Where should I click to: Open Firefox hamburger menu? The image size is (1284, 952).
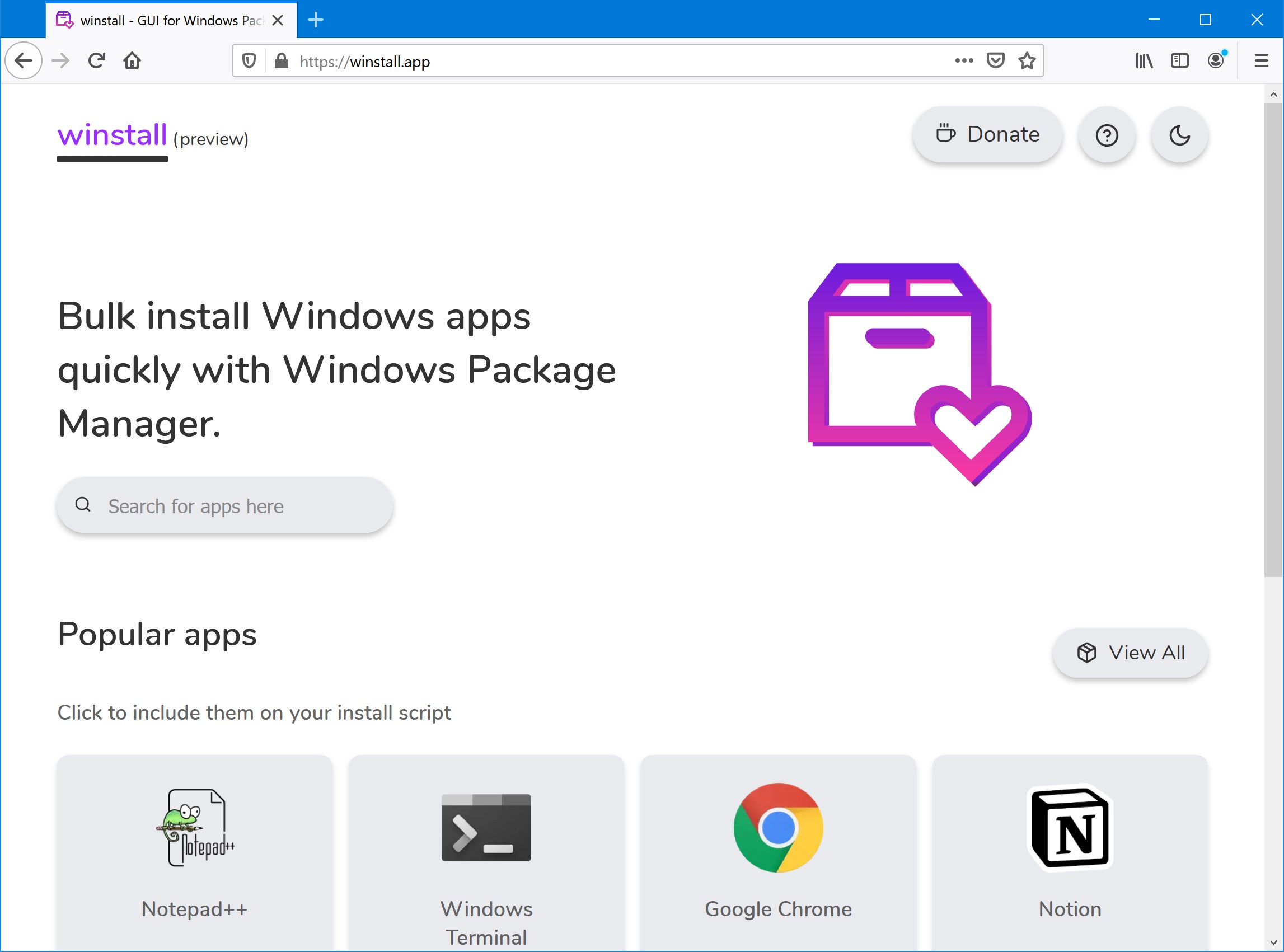point(1262,60)
